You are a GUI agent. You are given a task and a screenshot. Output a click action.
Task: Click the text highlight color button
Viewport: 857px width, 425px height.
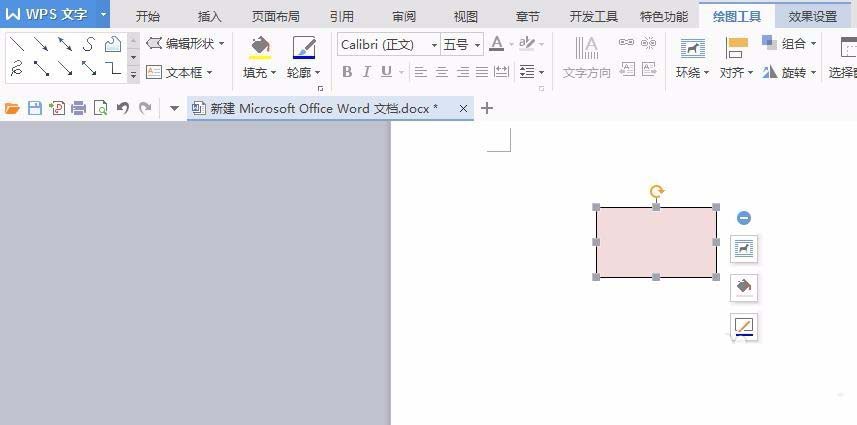[x=527, y=44]
